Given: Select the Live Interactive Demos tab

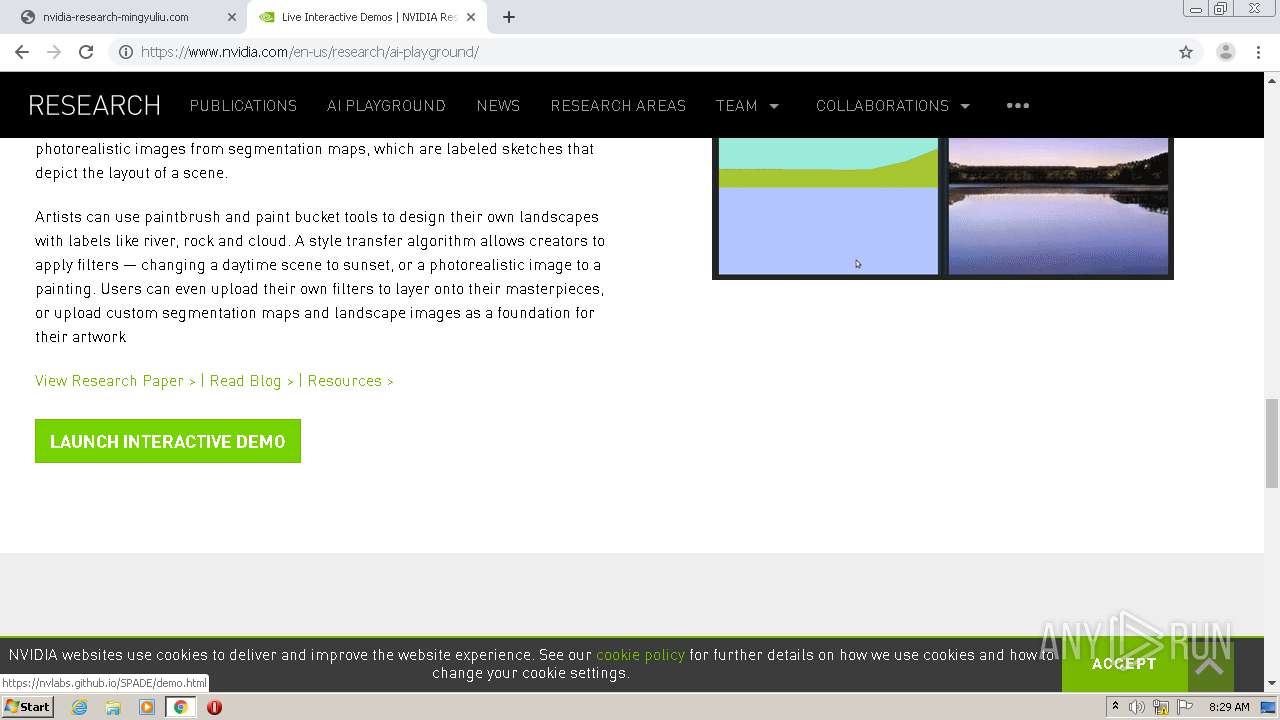Looking at the screenshot, I should click(367, 17).
